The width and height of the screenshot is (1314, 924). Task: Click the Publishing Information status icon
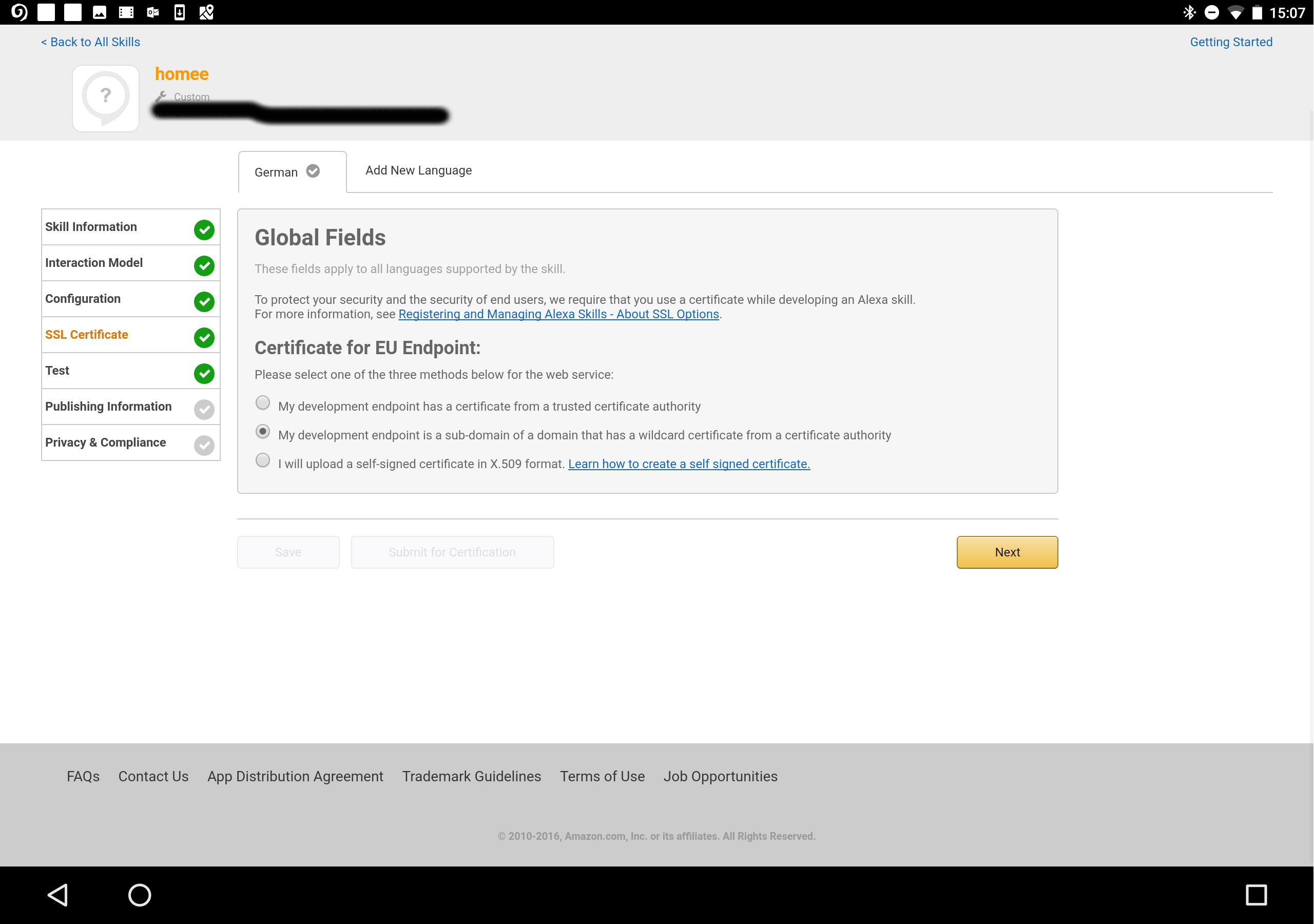(205, 408)
